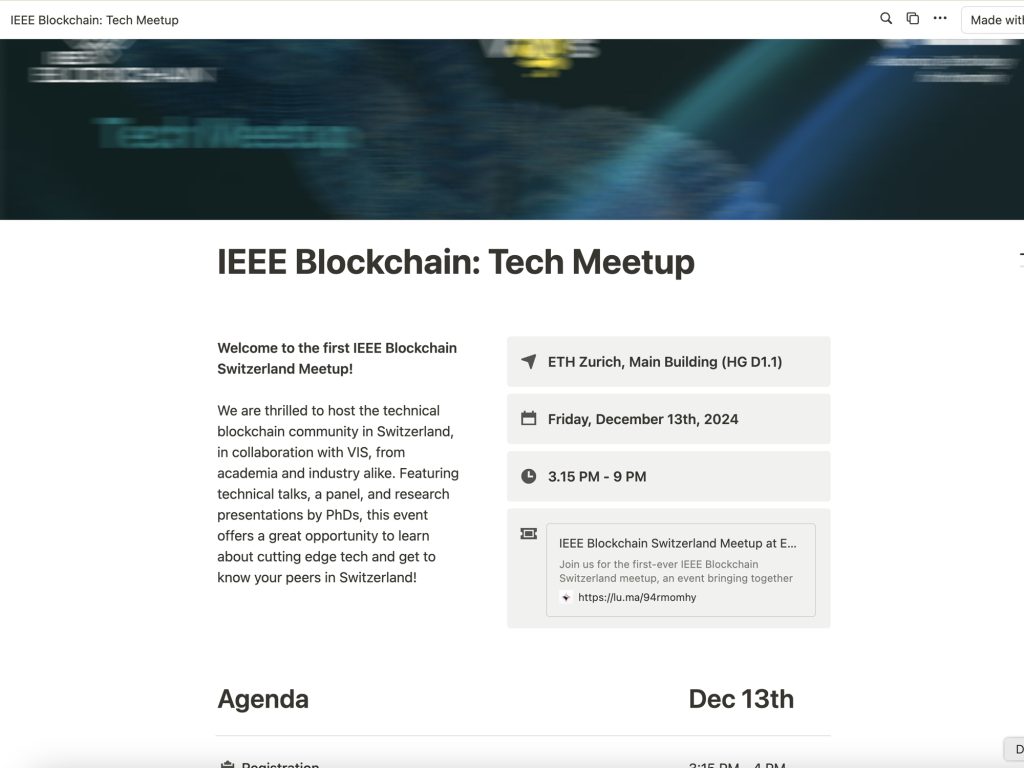Click the duplicate page icon in the toolbar
The image size is (1024, 768).
point(912,18)
